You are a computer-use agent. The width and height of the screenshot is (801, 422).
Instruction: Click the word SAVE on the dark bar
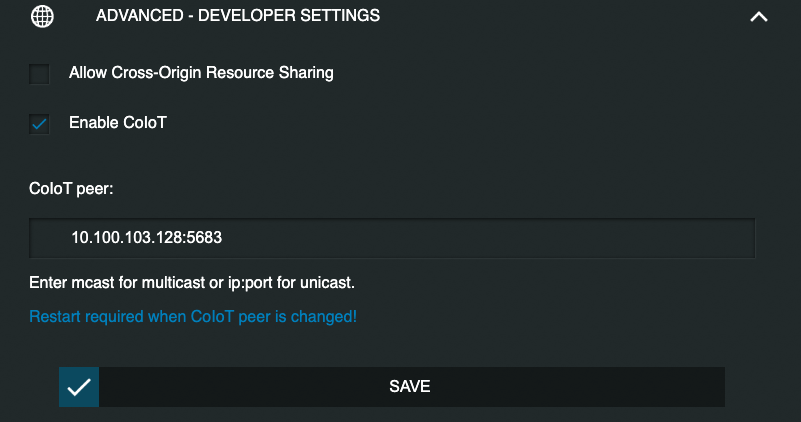[x=410, y=387]
